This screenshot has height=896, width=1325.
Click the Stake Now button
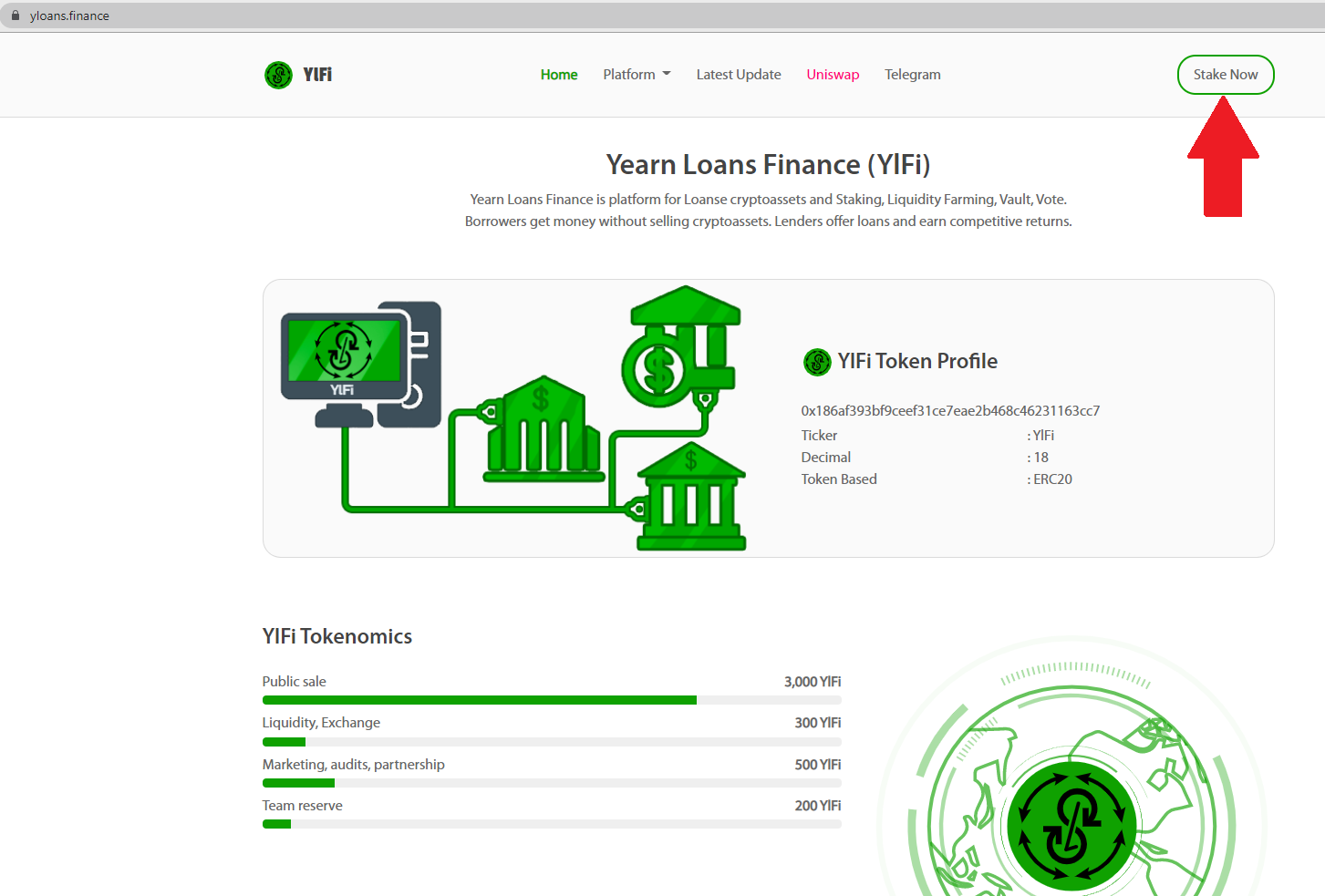point(1226,75)
